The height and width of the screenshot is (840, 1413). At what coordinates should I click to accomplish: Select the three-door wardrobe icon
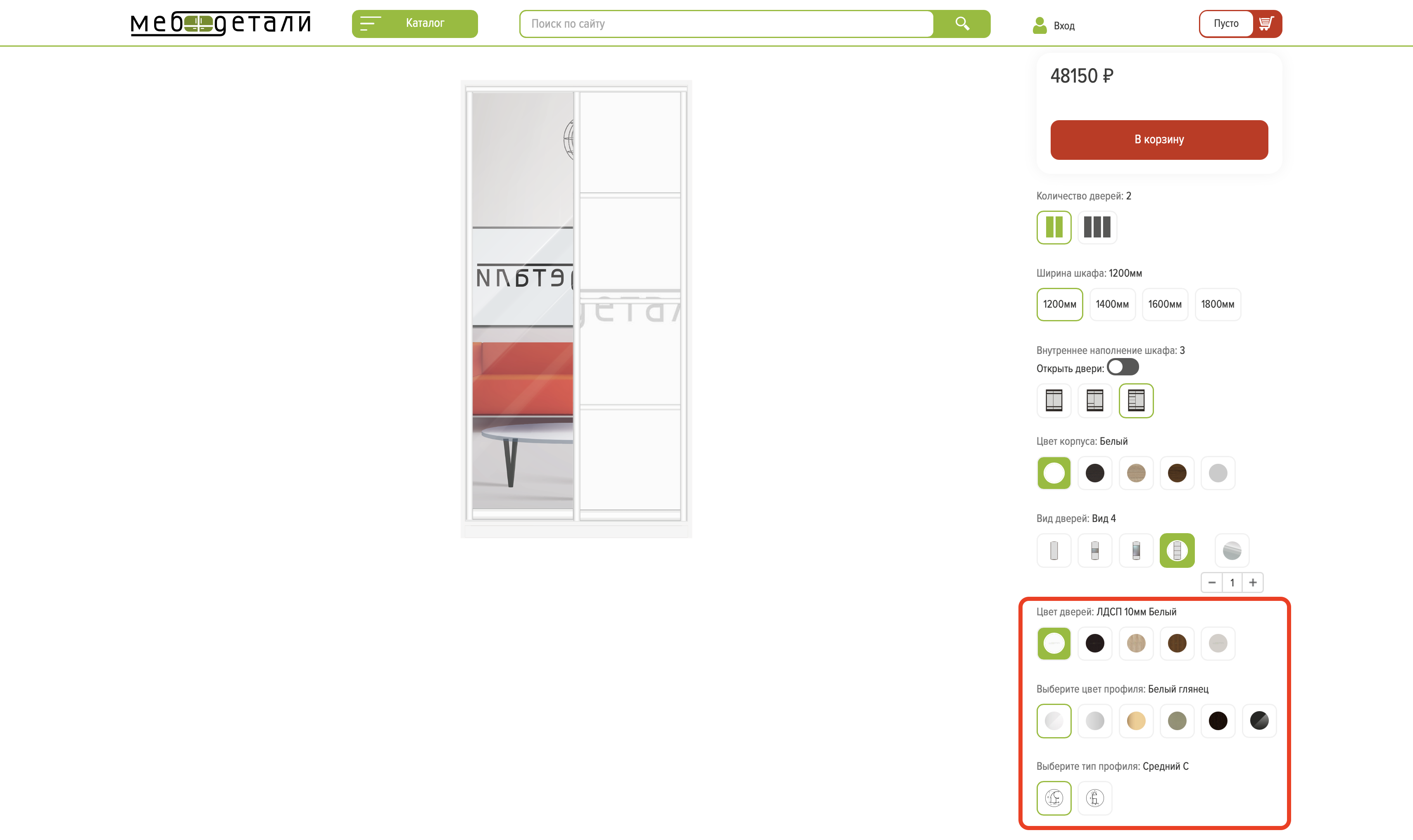click(1097, 227)
